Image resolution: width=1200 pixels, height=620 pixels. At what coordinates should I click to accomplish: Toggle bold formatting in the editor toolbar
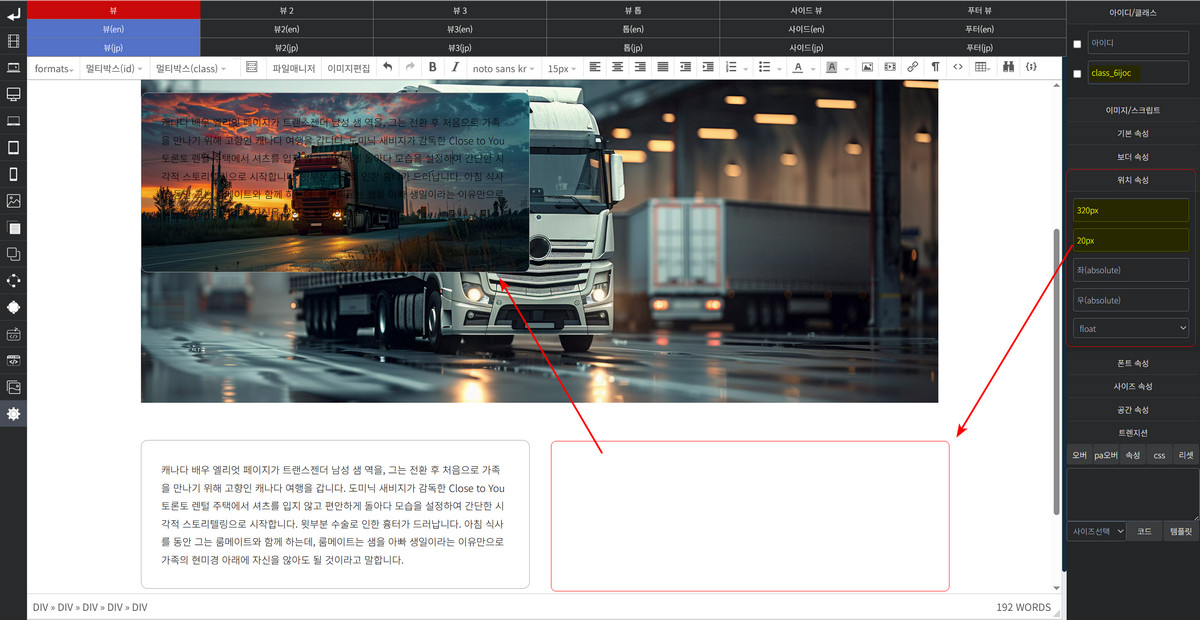pos(432,67)
